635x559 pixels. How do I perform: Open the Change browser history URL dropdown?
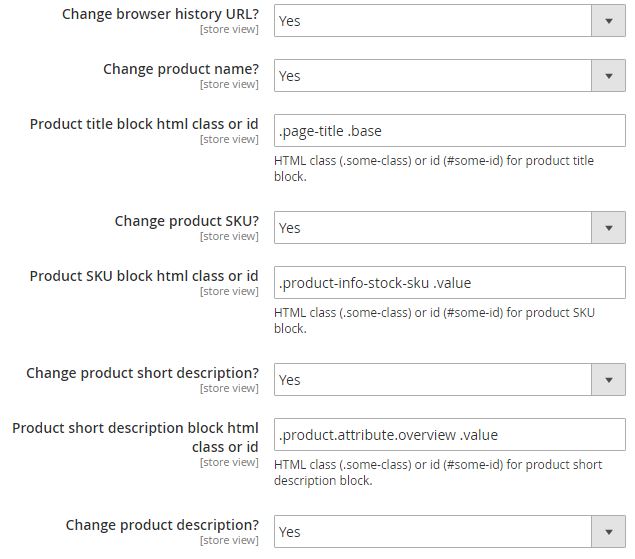pyautogui.click(x=449, y=20)
